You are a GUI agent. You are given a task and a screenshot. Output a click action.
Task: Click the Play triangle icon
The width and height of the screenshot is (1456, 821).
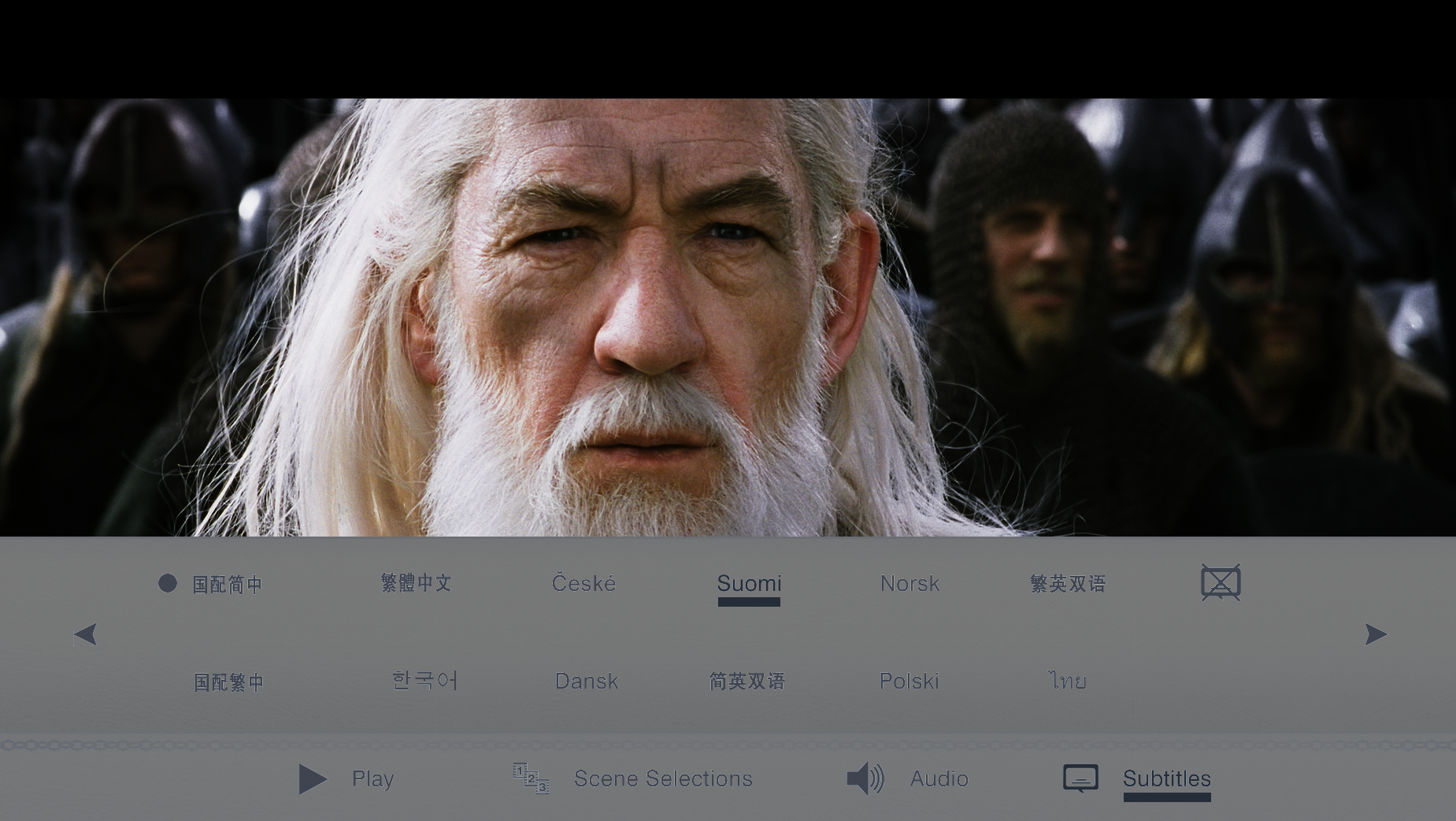click(313, 779)
